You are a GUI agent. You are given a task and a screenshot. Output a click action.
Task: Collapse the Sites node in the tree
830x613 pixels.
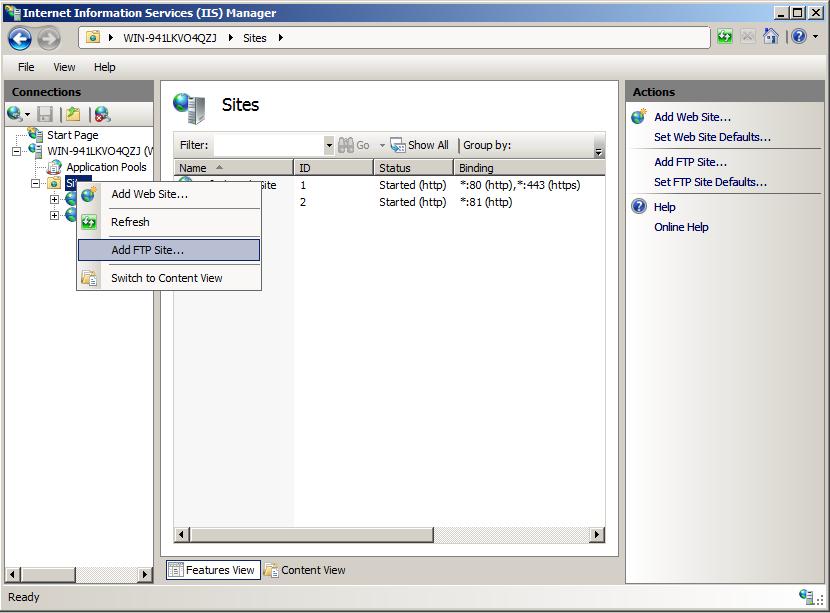tap(36, 183)
